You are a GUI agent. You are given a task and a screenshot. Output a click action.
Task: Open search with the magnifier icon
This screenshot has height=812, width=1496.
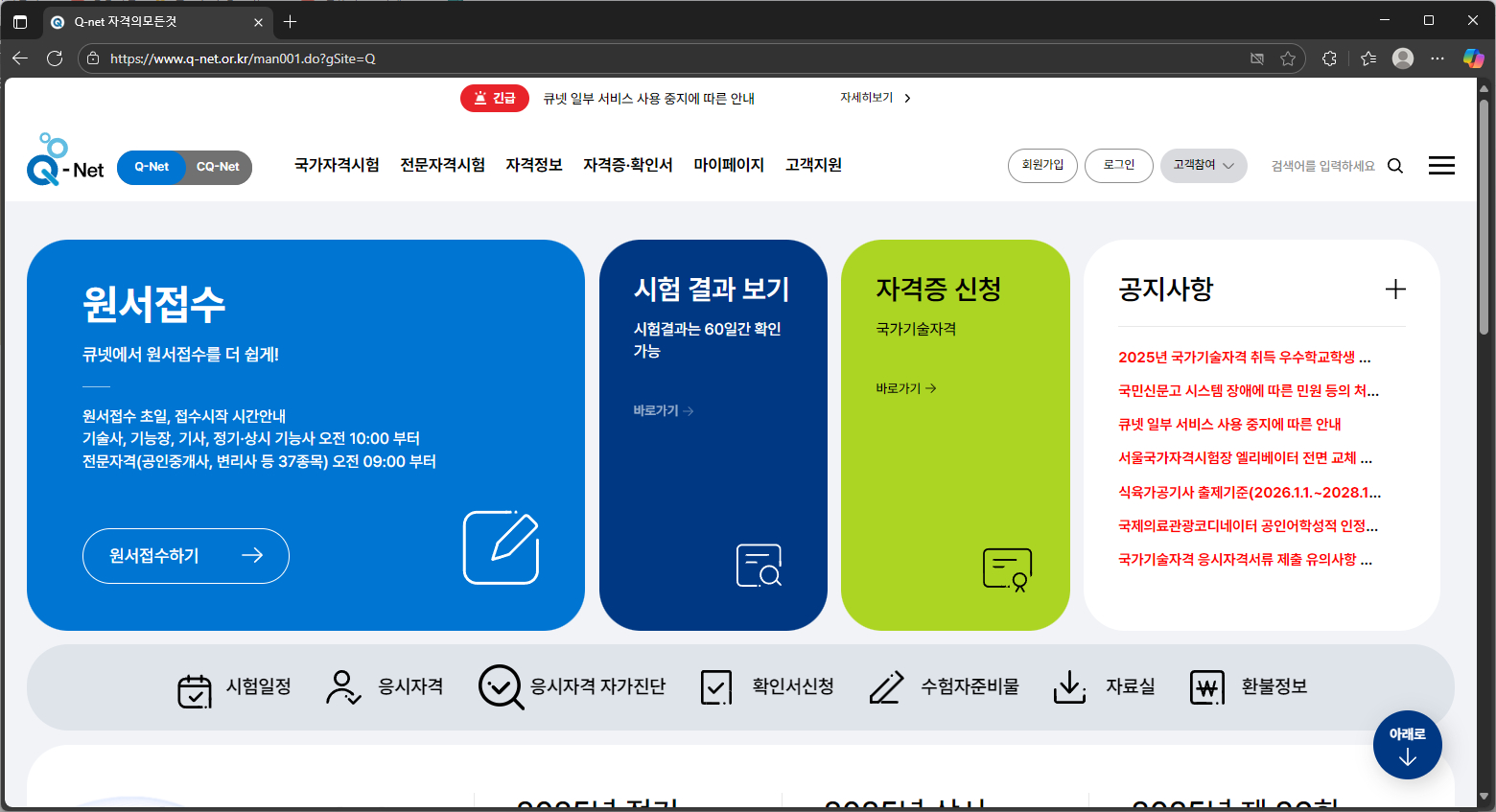[1395, 165]
